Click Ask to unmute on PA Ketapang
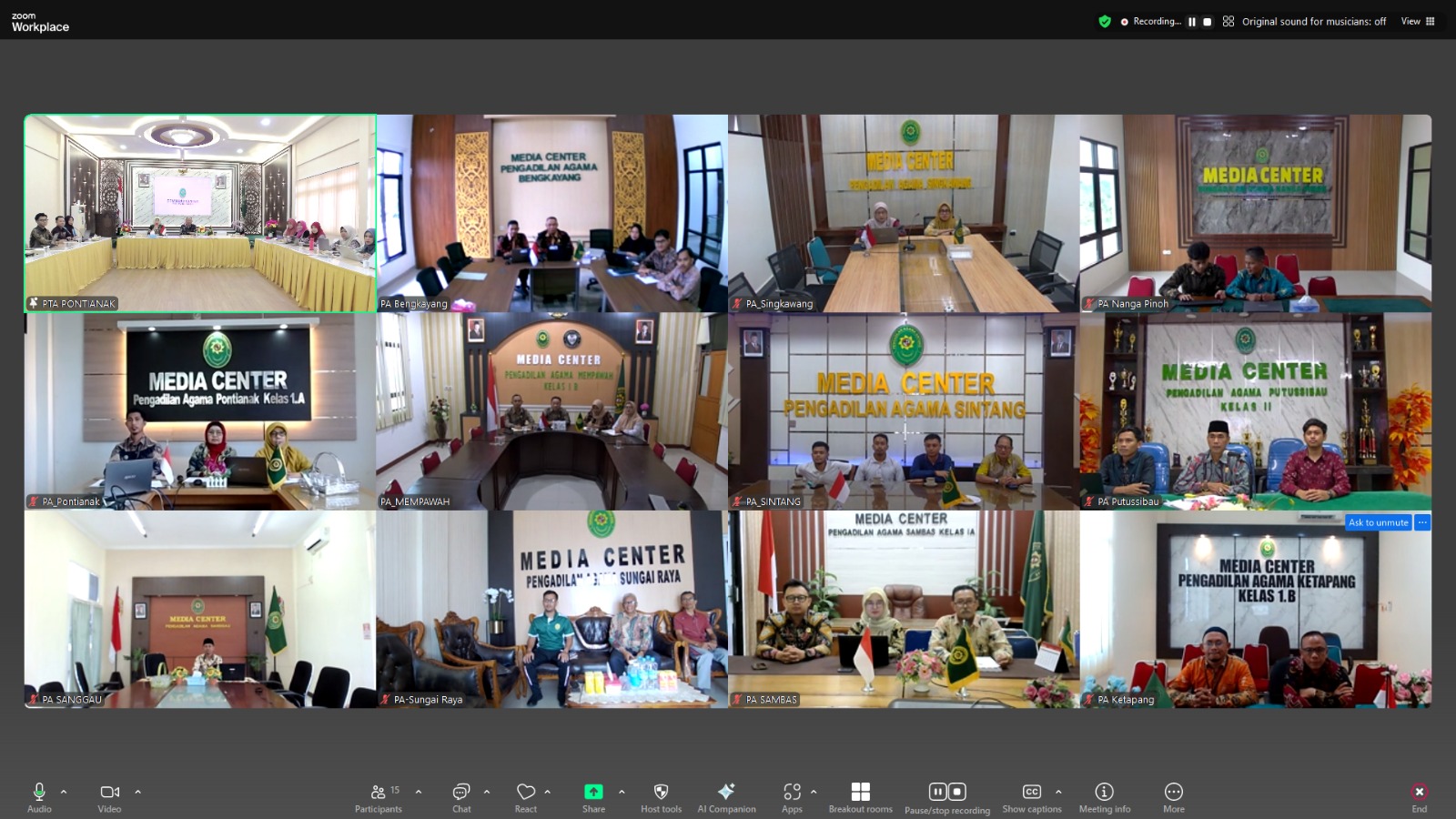This screenshot has width=1456, height=819. [x=1378, y=522]
